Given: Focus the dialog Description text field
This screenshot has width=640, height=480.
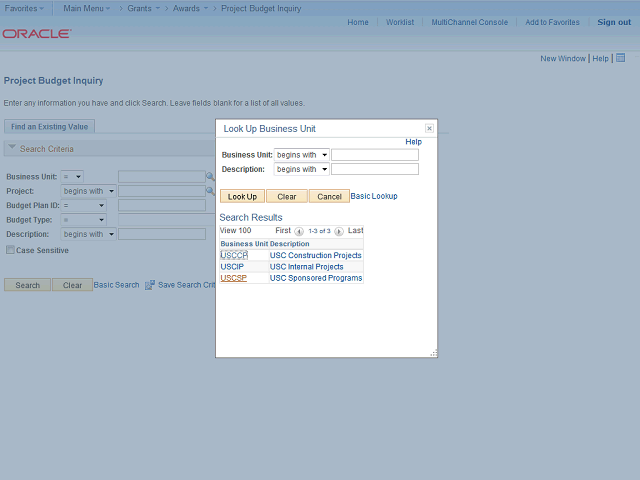Looking at the screenshot, I should tap(375, 169).
